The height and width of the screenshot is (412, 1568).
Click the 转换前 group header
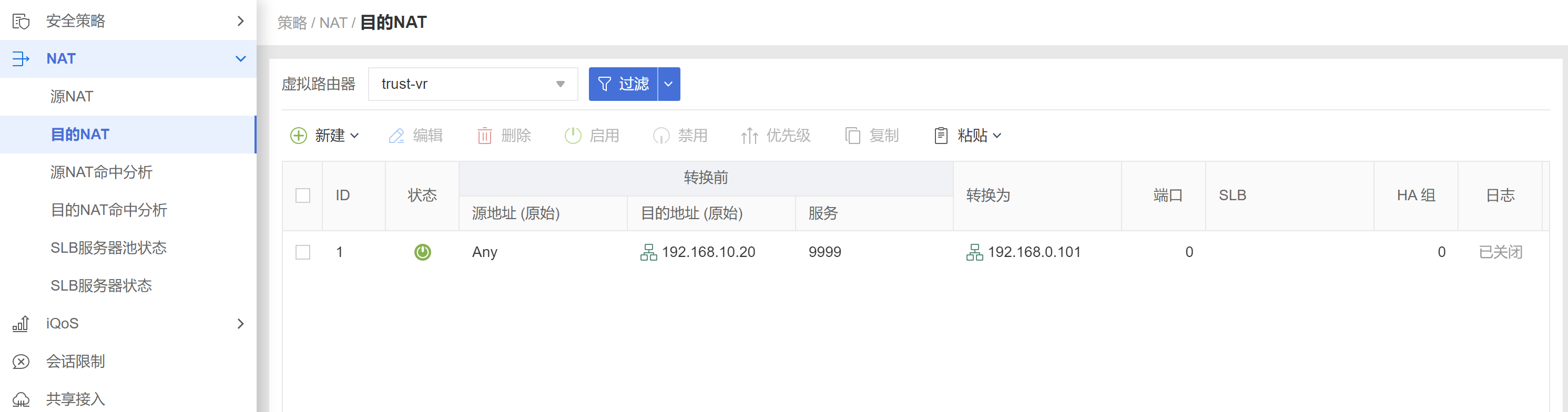point(706,178)
